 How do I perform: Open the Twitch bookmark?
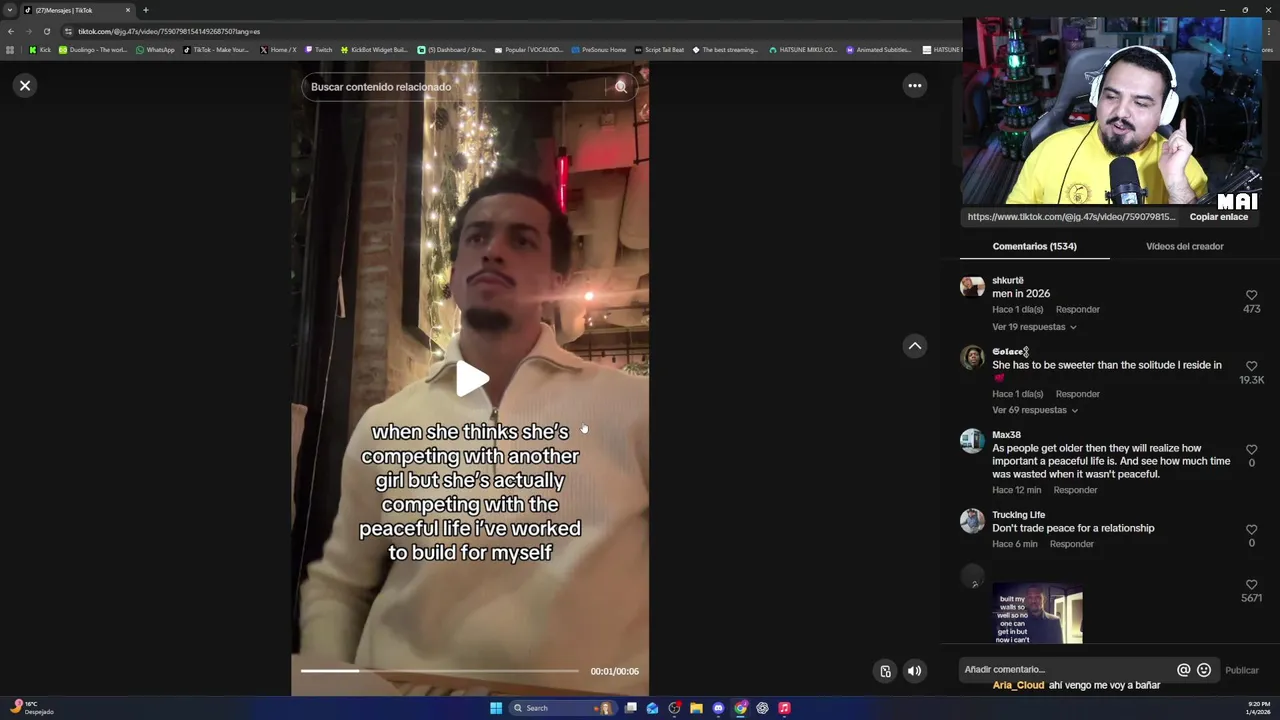click(318, 49)
